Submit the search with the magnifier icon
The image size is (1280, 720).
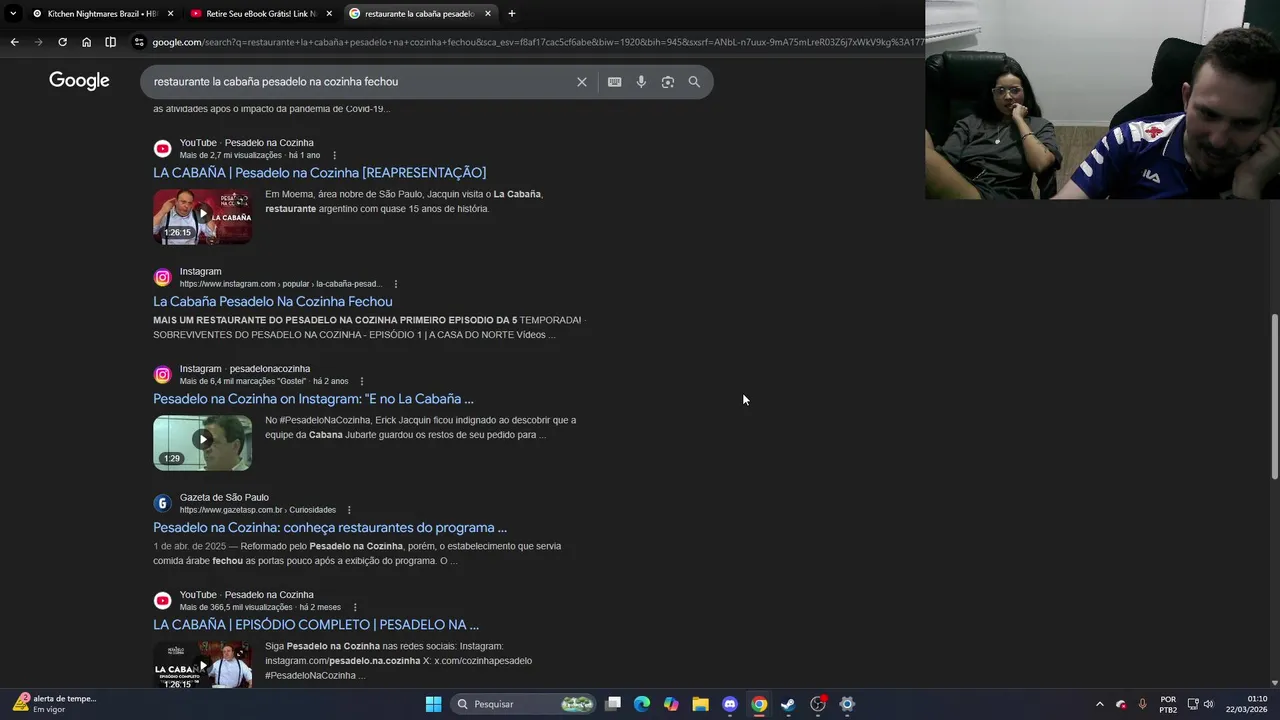click(694, 82)
